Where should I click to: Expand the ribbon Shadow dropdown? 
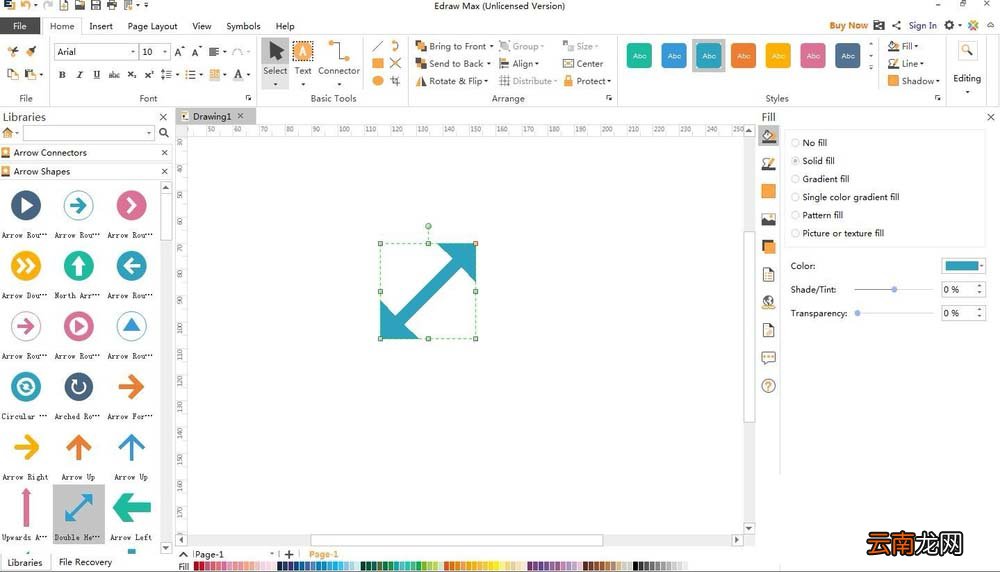point(938,81)
